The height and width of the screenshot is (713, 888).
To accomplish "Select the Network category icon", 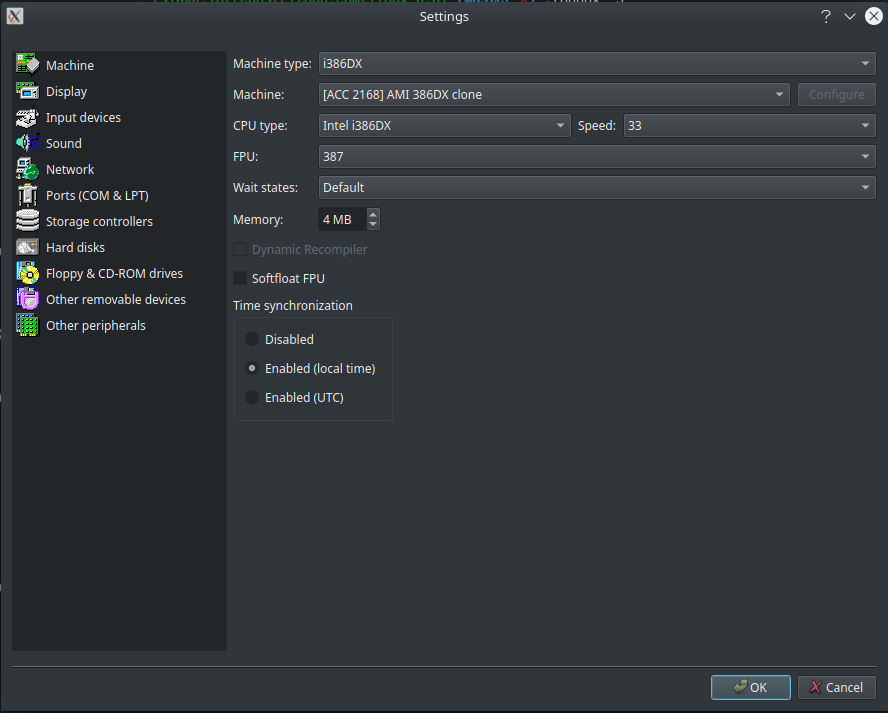I will 27,169.
